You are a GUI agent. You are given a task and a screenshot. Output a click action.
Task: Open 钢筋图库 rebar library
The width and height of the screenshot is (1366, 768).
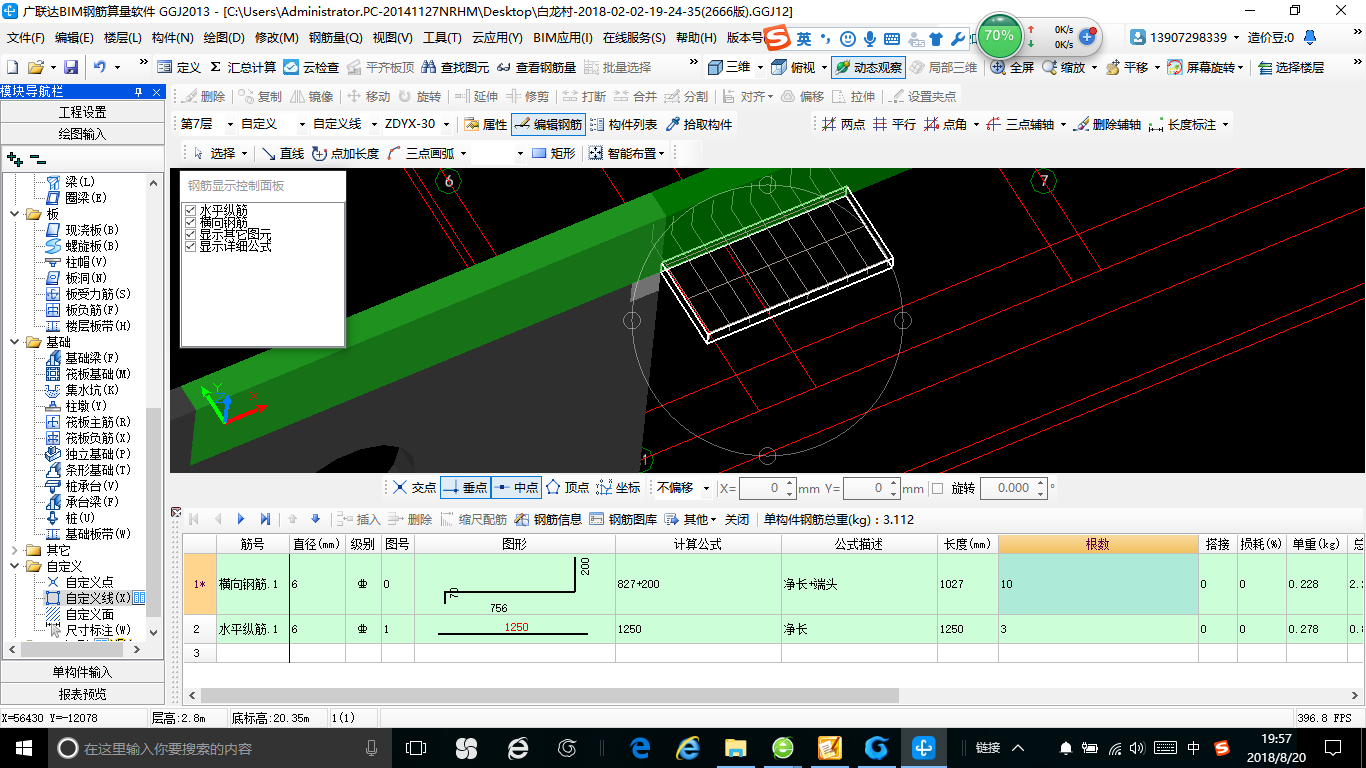[x=623, y=519]
